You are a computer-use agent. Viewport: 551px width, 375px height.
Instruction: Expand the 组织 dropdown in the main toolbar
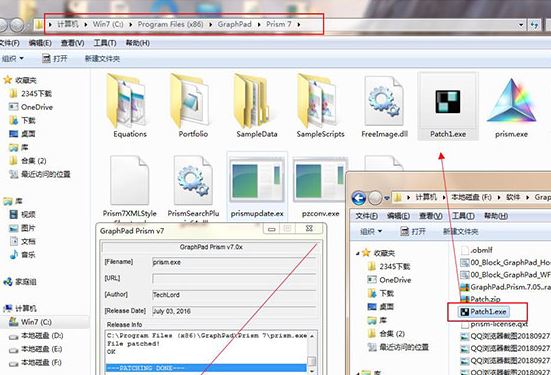pyautogui.click(x=13, y=58)
